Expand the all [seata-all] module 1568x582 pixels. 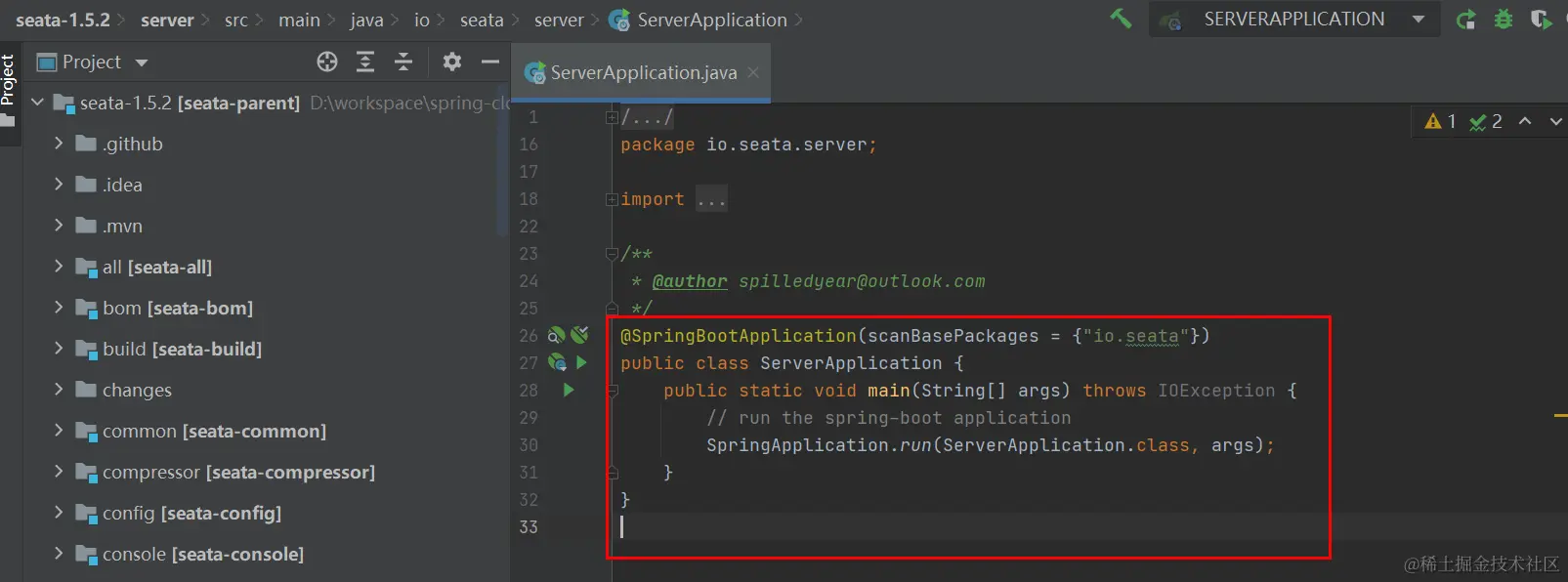click(x=58, y=266)
